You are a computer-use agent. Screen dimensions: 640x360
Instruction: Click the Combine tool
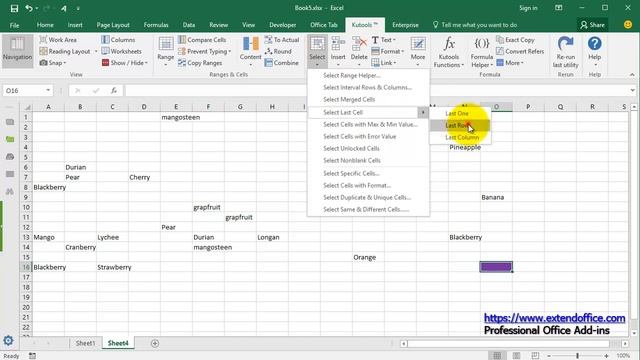281,63
